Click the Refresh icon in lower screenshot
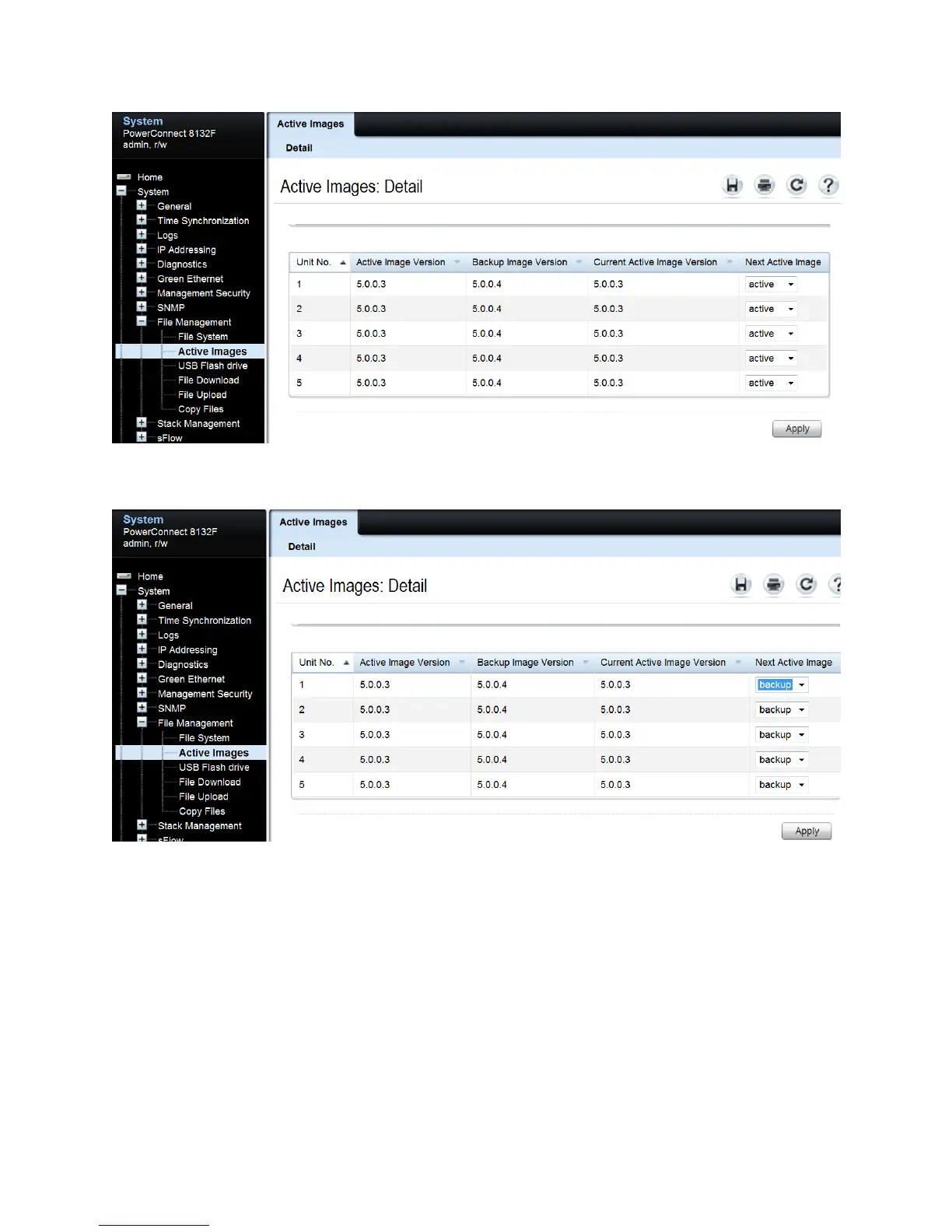 pyautogui.click(x=807, y=585)
